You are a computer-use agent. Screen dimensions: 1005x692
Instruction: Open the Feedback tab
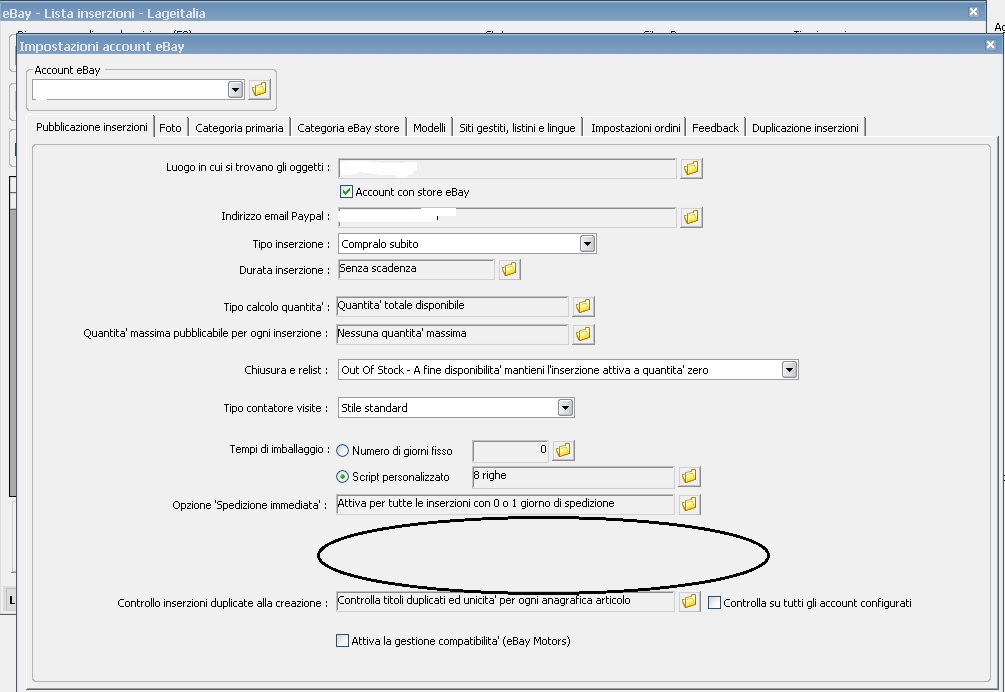click(715, 128)
